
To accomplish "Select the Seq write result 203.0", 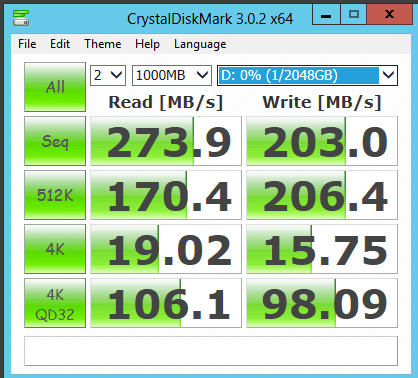I will tap(322, 141).
